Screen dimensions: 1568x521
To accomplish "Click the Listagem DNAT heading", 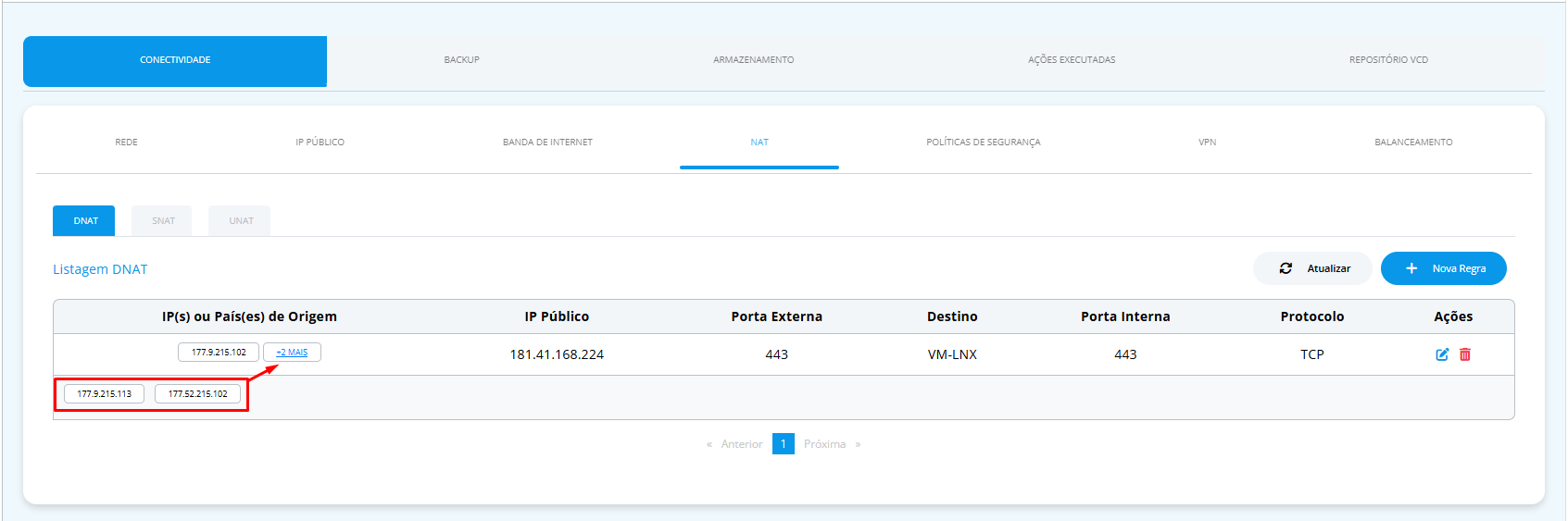I will point(100,269).
